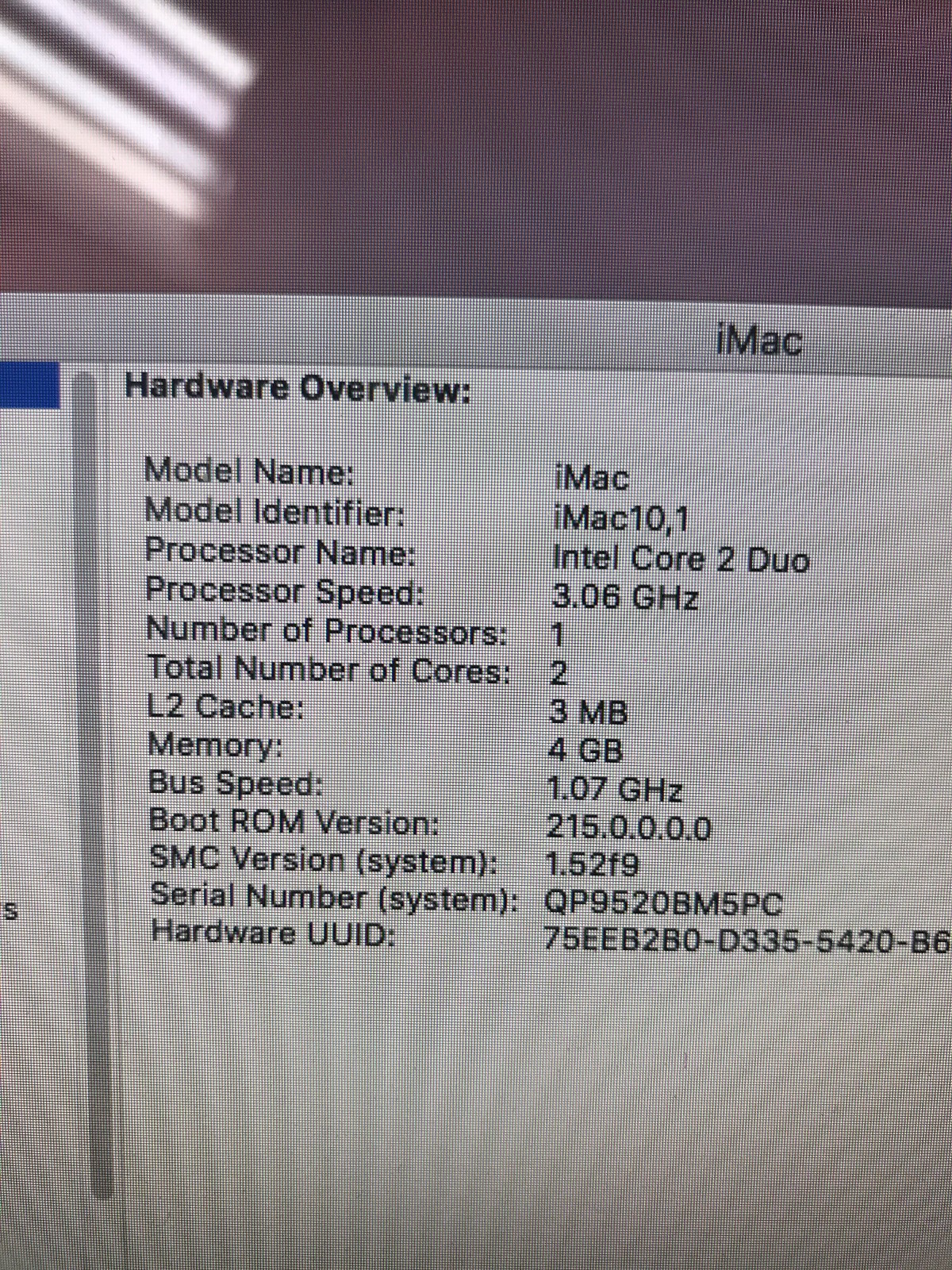Viewport: 952px width, 1270px height.
Task: Select the 215.0.0.0.0 boot ROM value
Action: (x=629, y=828)
